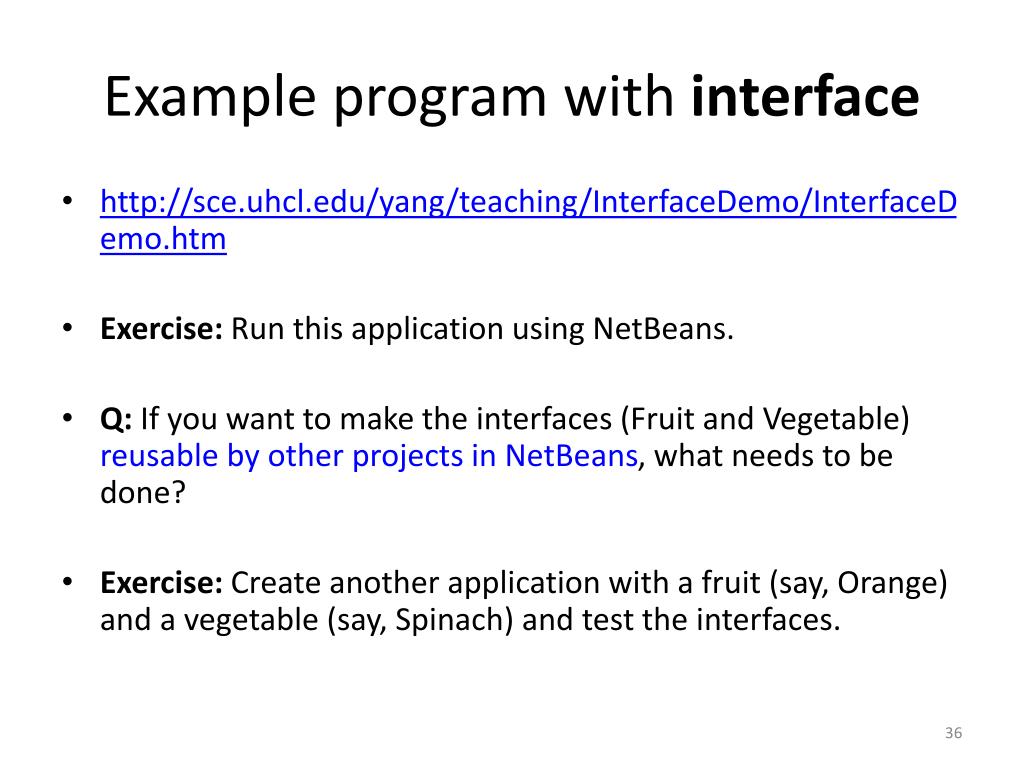Click the 'Run this application using NetBeans.' sentence
The width and height of the screenshot is (1024, 768).
[x=483, y=329]
